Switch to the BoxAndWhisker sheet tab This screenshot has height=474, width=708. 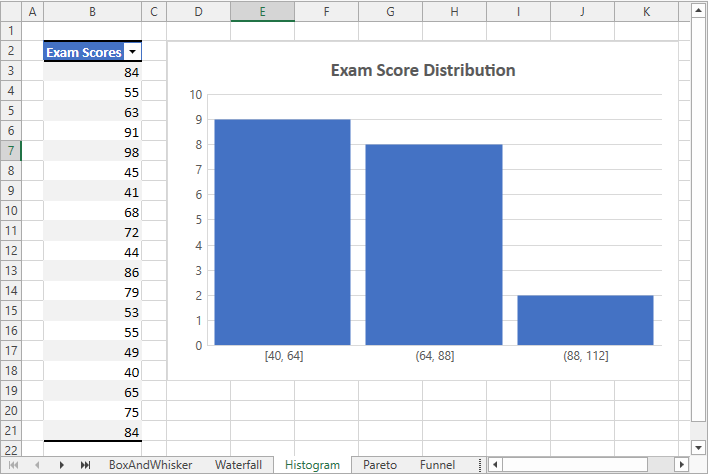[x=150, y=465]
